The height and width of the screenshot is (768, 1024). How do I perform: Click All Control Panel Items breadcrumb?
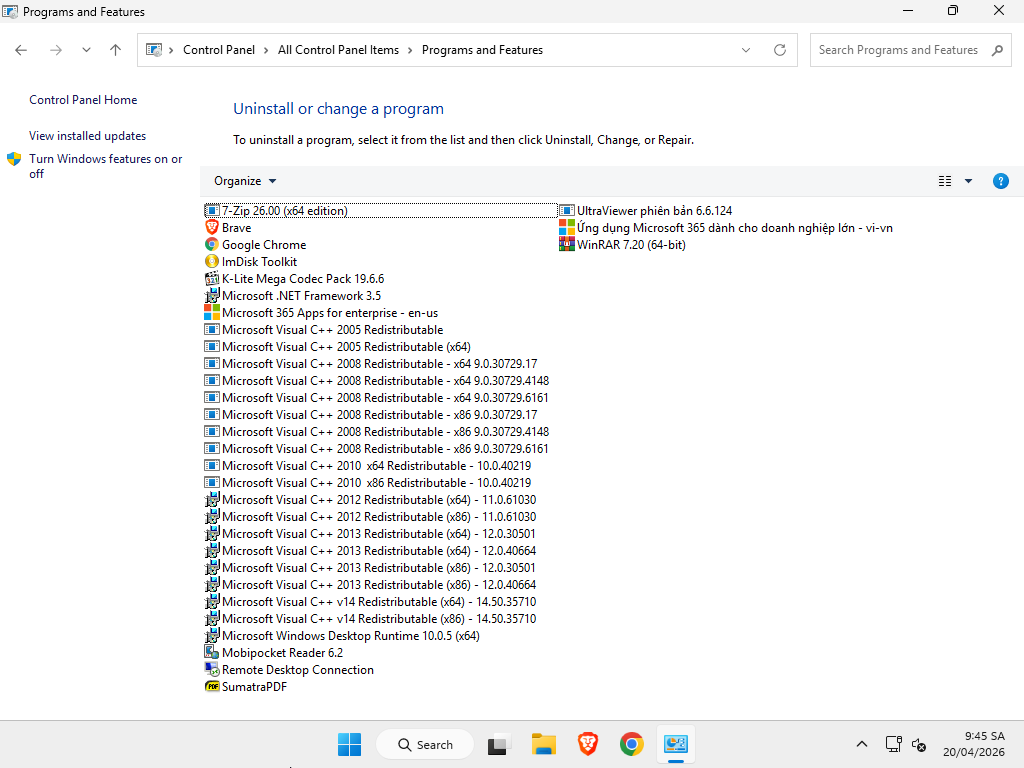coord(338,50)
